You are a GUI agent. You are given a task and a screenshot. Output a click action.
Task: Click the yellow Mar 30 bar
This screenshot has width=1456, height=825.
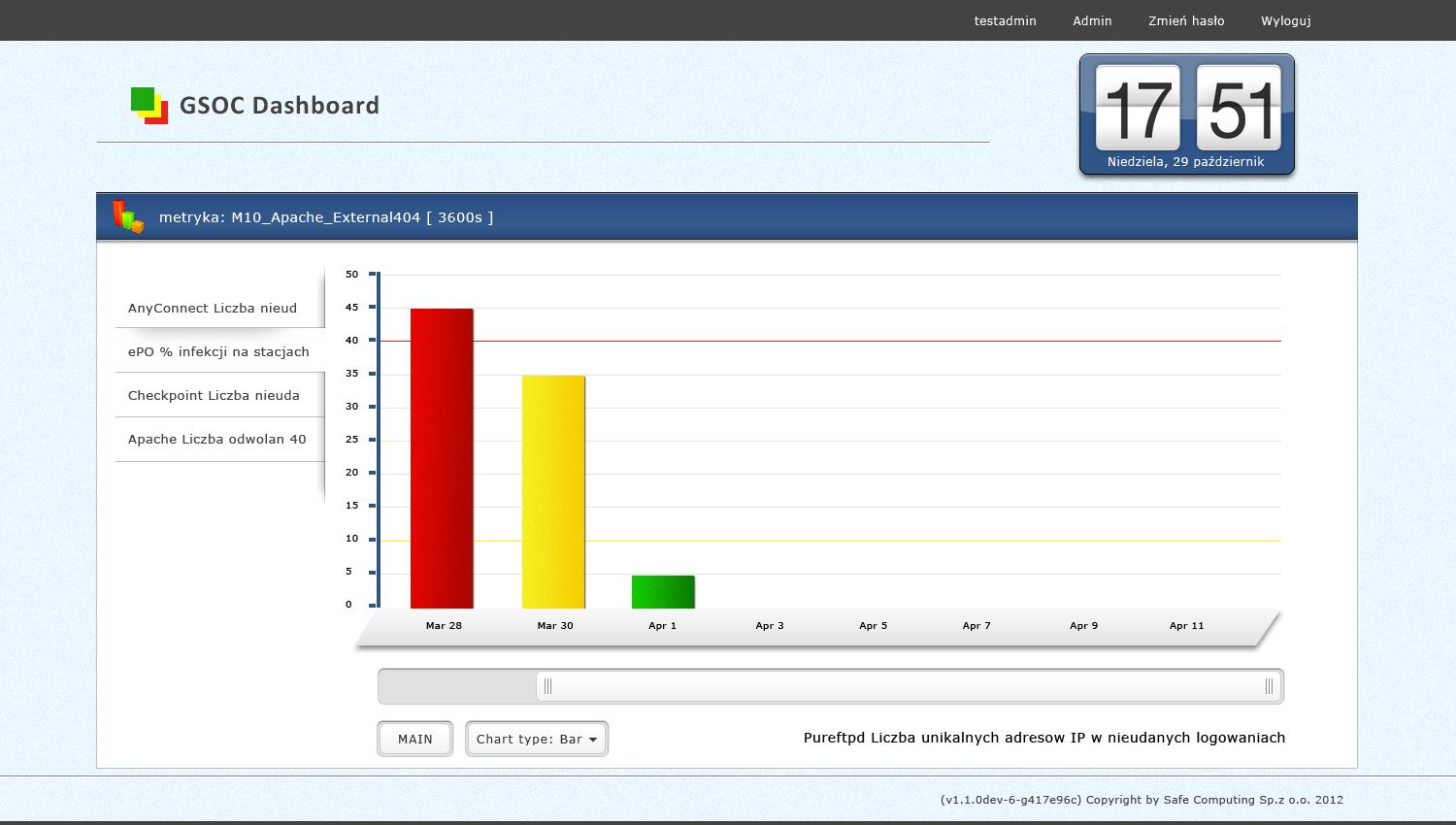(553, 492)
